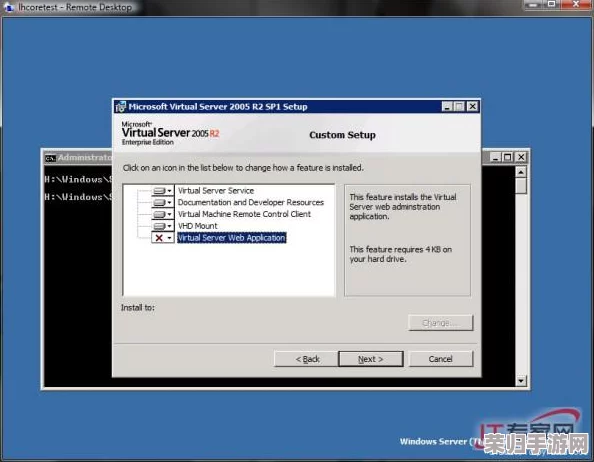This screenshot has width=594, height=462.
Task: Select Virtual Server Service in feature list
Action: pos(216,191)
